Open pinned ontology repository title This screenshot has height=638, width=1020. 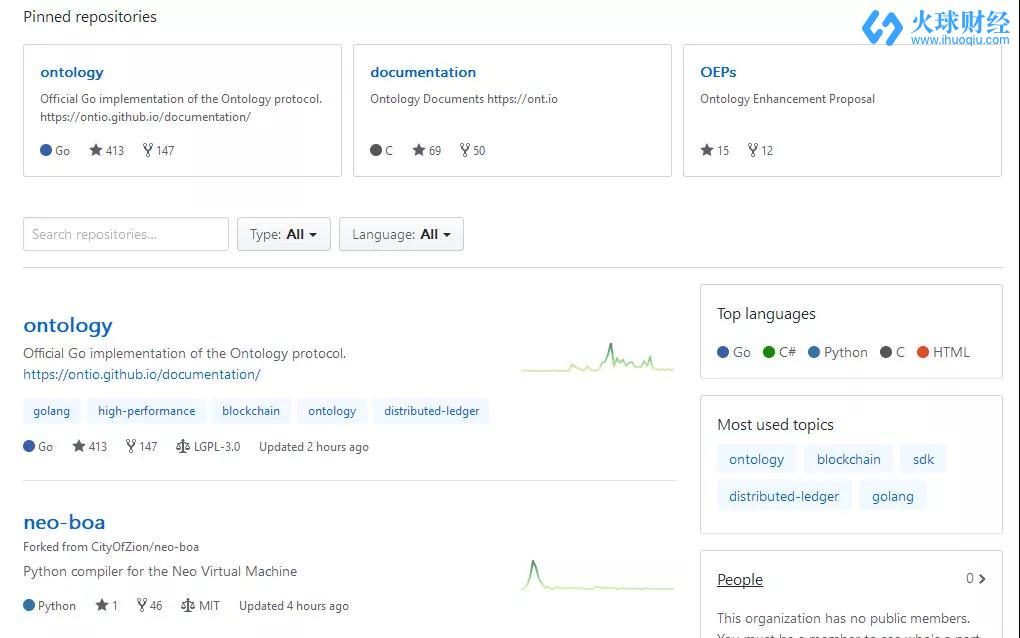pyautogui.click(x=72, y=72)
